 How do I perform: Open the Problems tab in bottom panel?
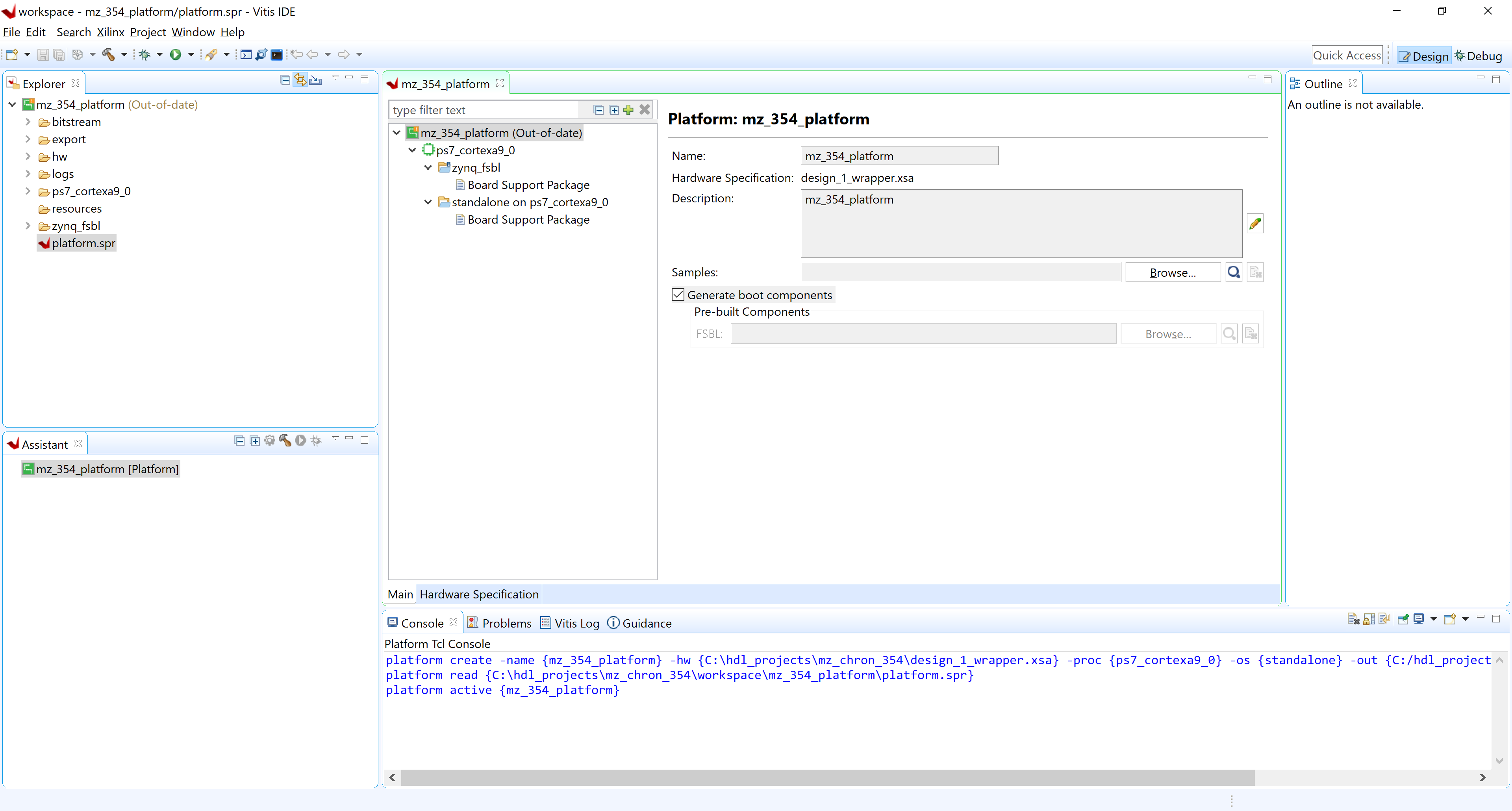pos(506,623)
